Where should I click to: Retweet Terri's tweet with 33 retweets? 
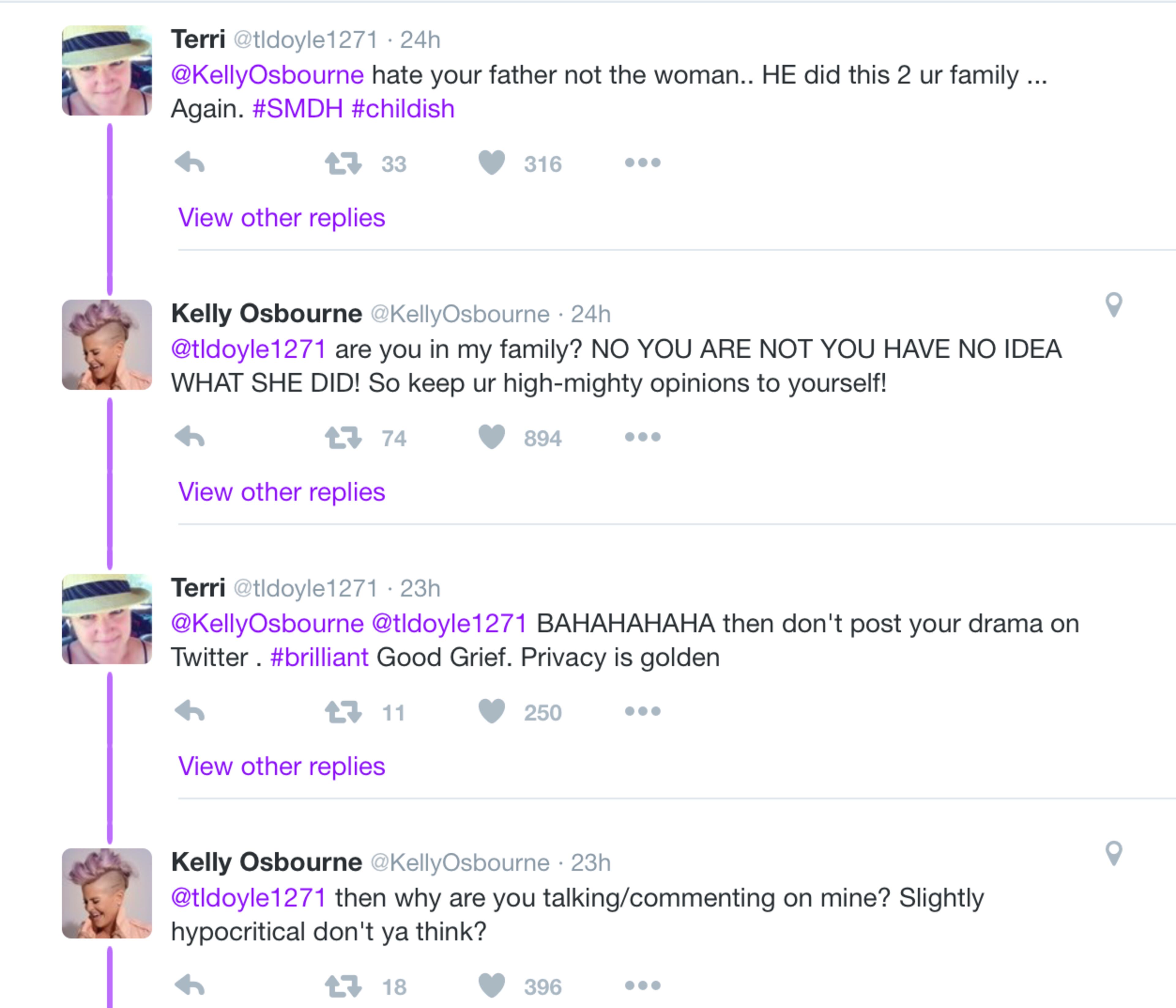pyautogui.click(x=343, y=164)
